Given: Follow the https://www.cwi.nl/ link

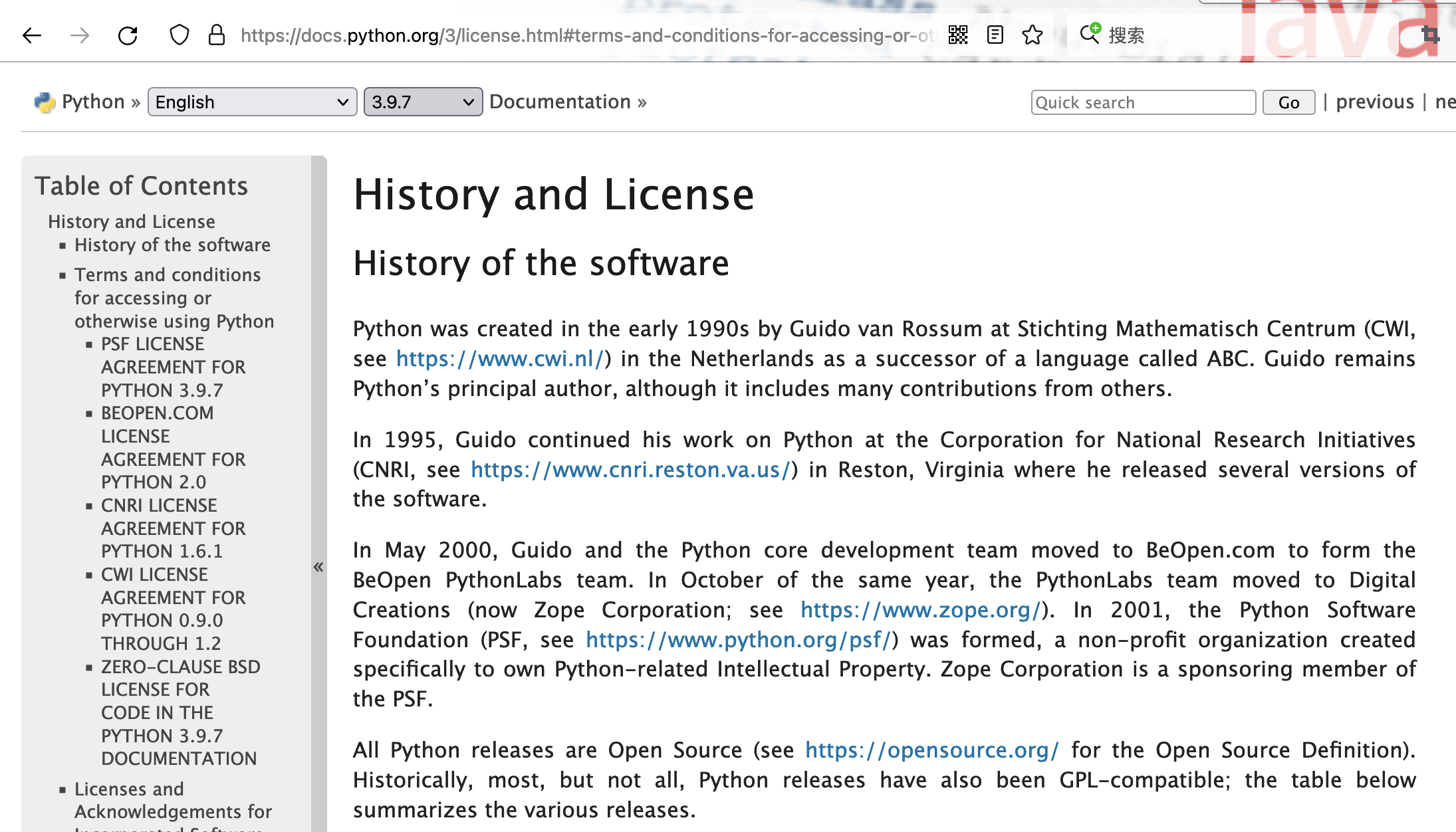Looking at the screenshot, I should (500, 359).
